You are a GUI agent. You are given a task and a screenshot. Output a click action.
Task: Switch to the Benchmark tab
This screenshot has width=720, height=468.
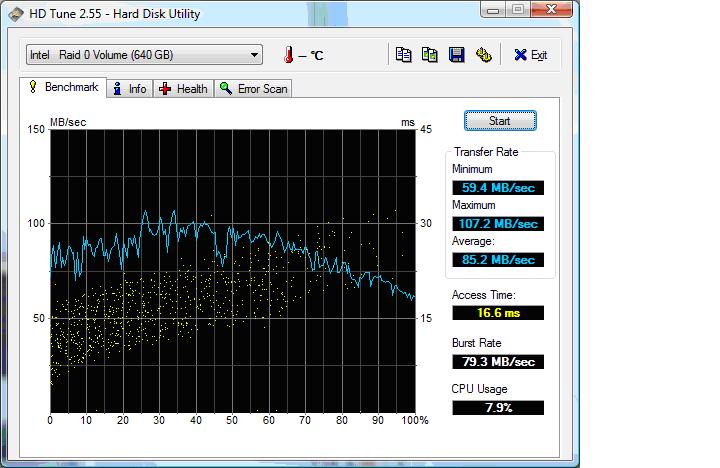pyautogui.click(x=63, y=87)
